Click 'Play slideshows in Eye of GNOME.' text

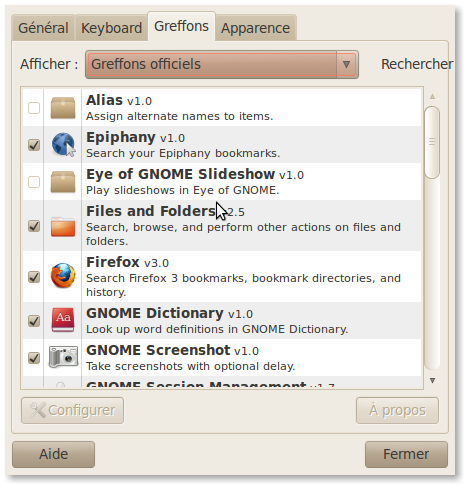[183, 190]
